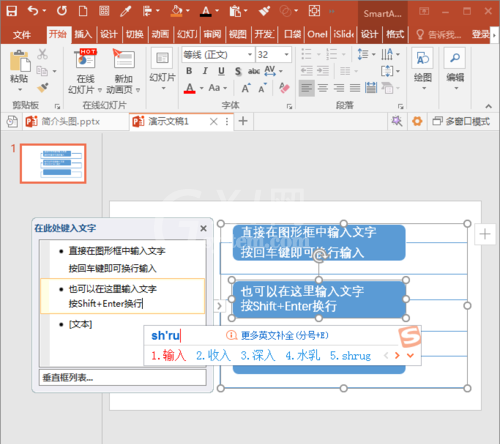The height and width of the screenshot is (444, 500).
Task: Open the font name dropdown 等线 (正文)
Action: 249,54
